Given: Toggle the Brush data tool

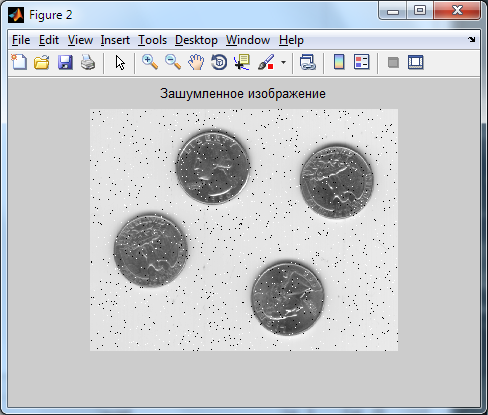Looking at the screenshot, I should point(266,62).
